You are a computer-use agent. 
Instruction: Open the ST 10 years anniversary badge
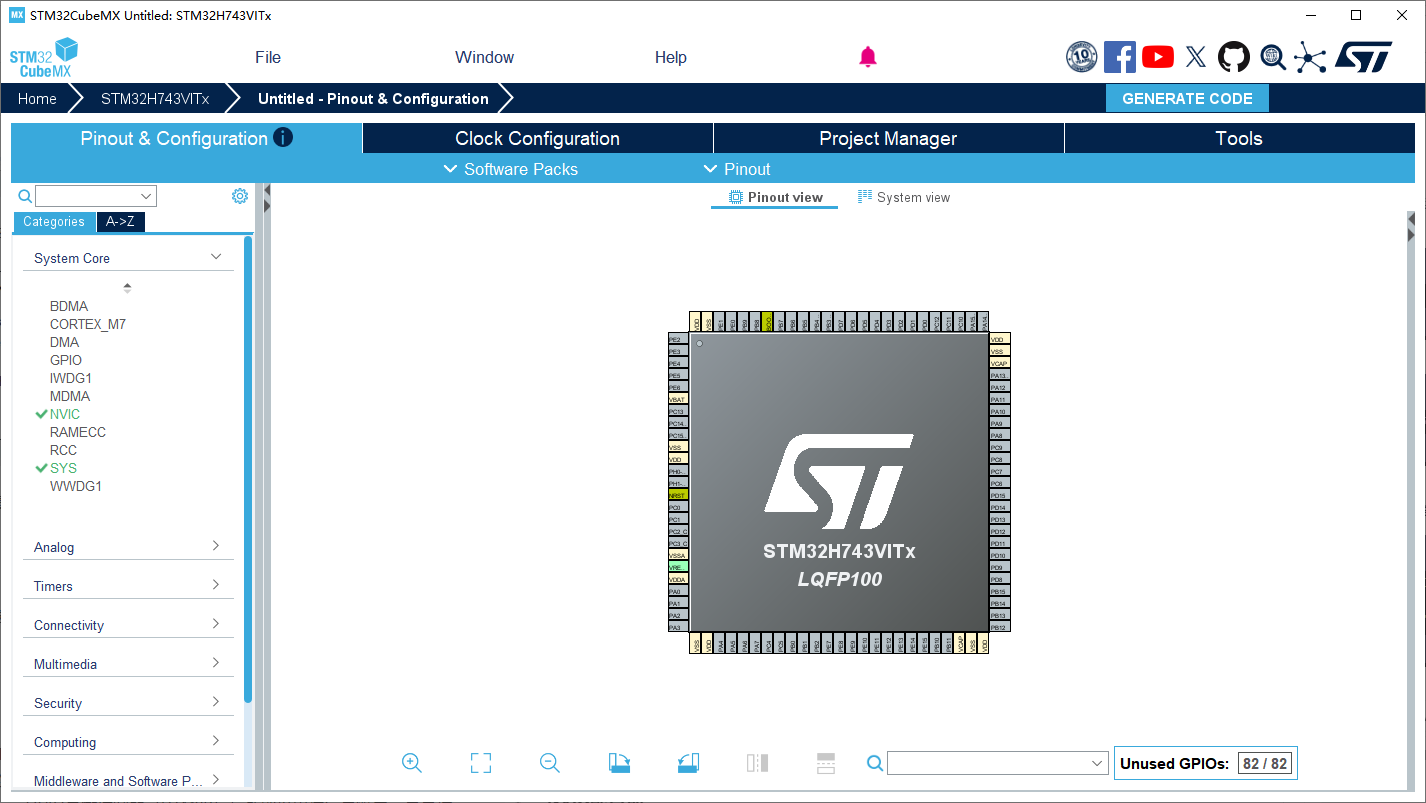click(1082, 57)
